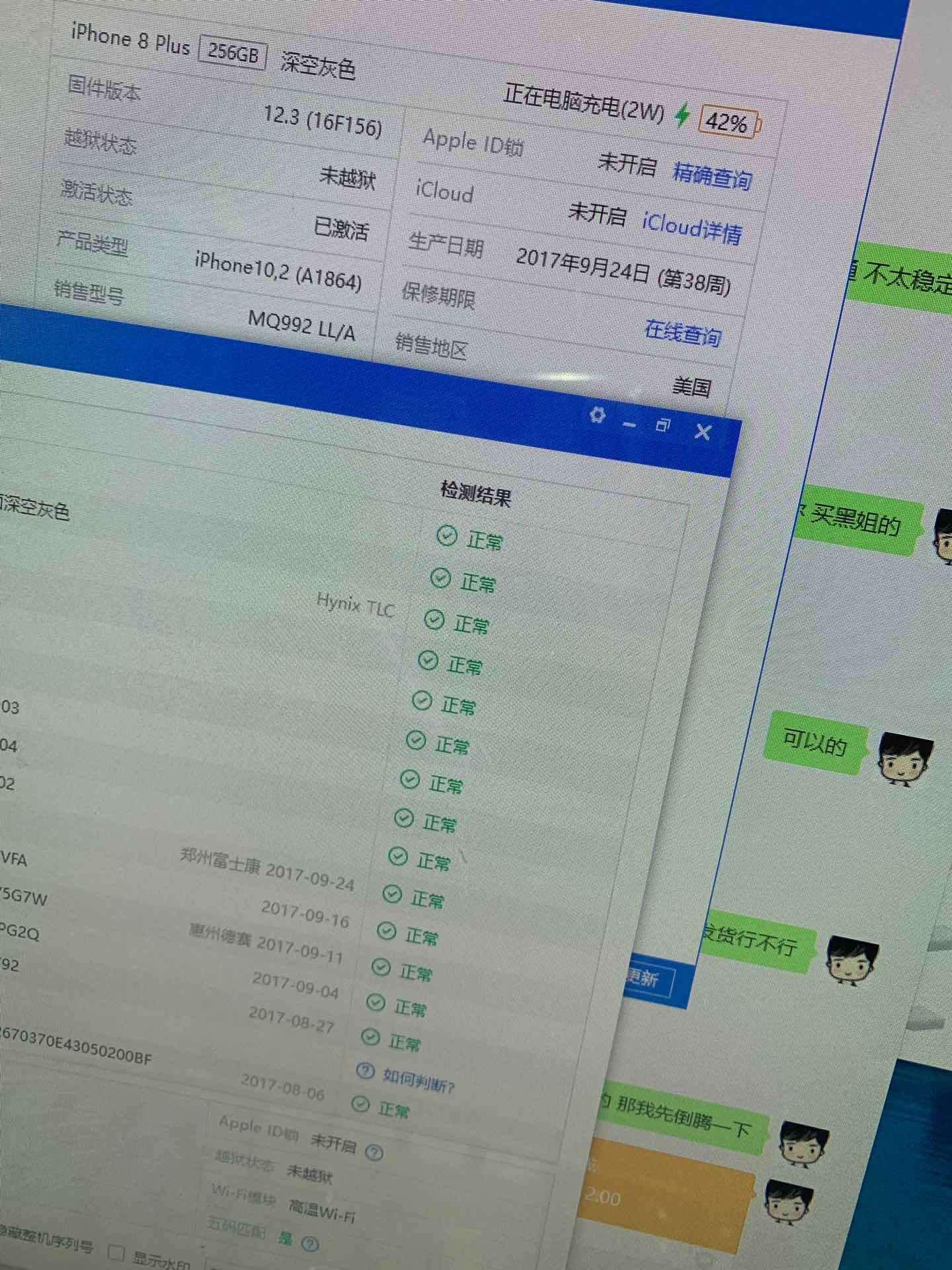Click the Hynix TLC value
The height and width of the screenshot is (1270, 952).
point(356,605)
